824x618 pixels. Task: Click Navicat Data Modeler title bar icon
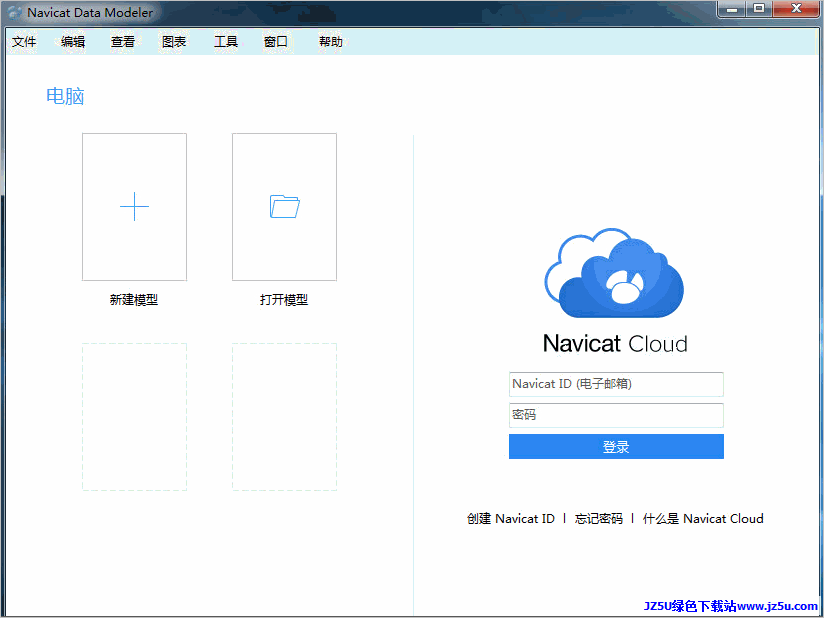[x=15, y=13]
